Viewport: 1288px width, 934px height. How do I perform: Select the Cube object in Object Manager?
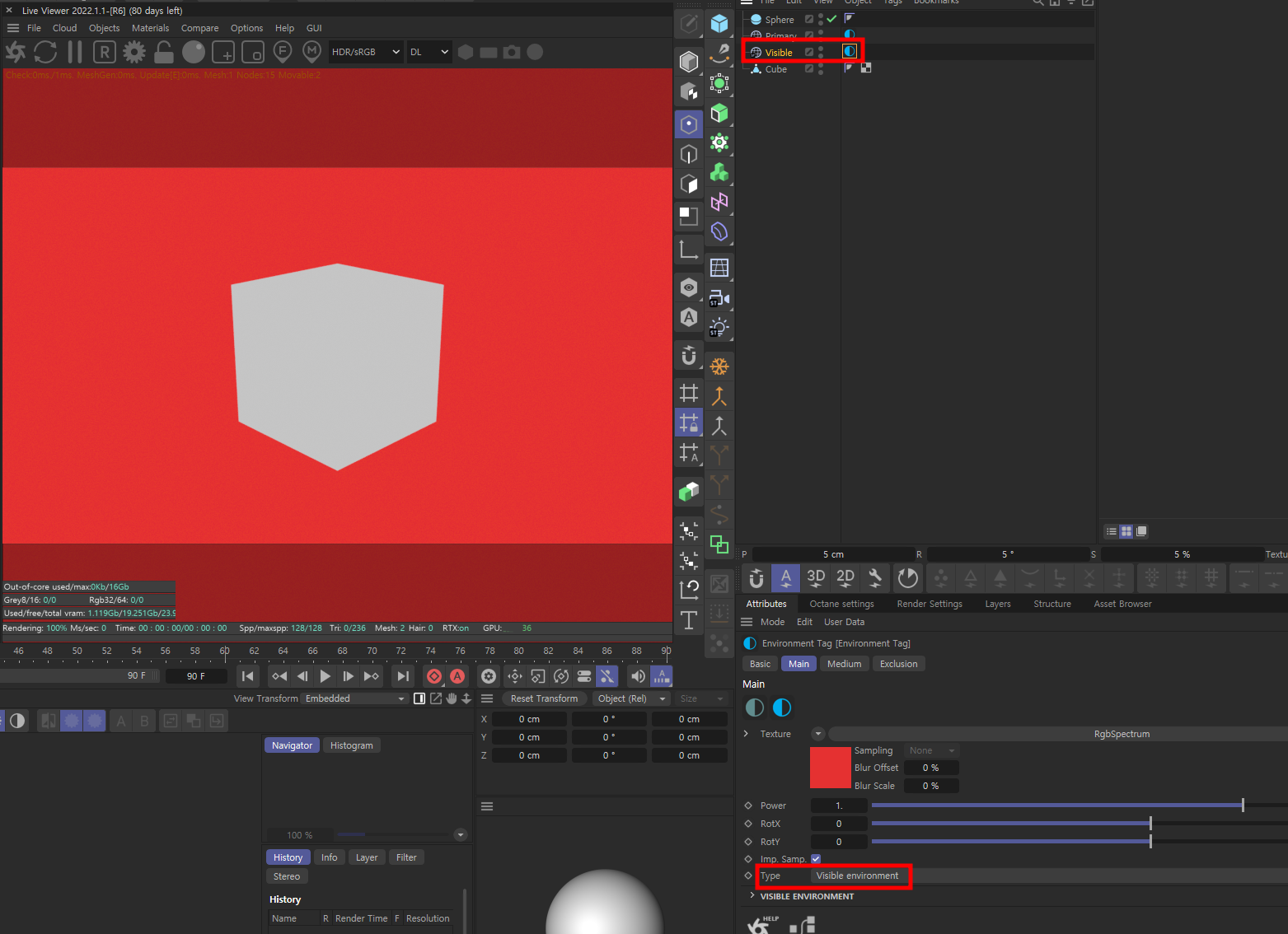point(775,69)
